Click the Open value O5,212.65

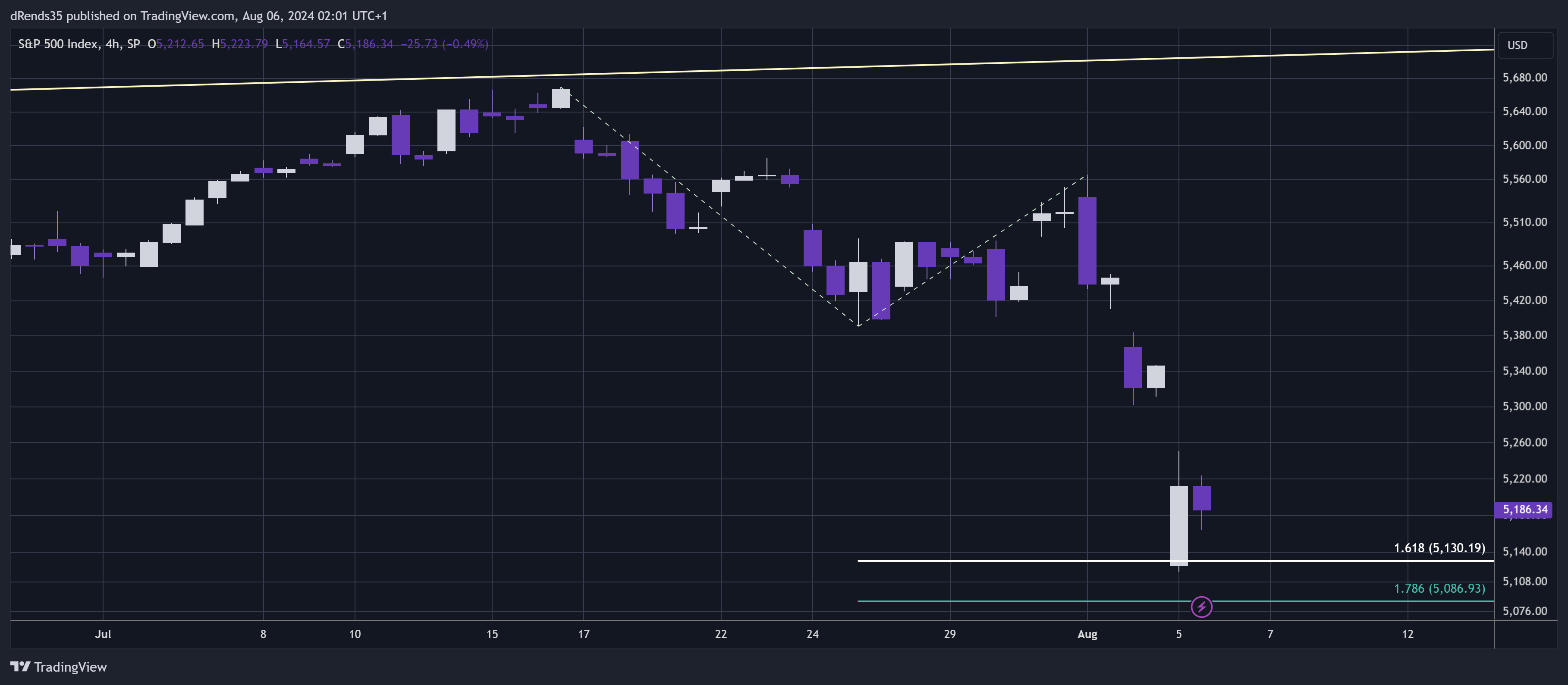[x=176, y=44]
